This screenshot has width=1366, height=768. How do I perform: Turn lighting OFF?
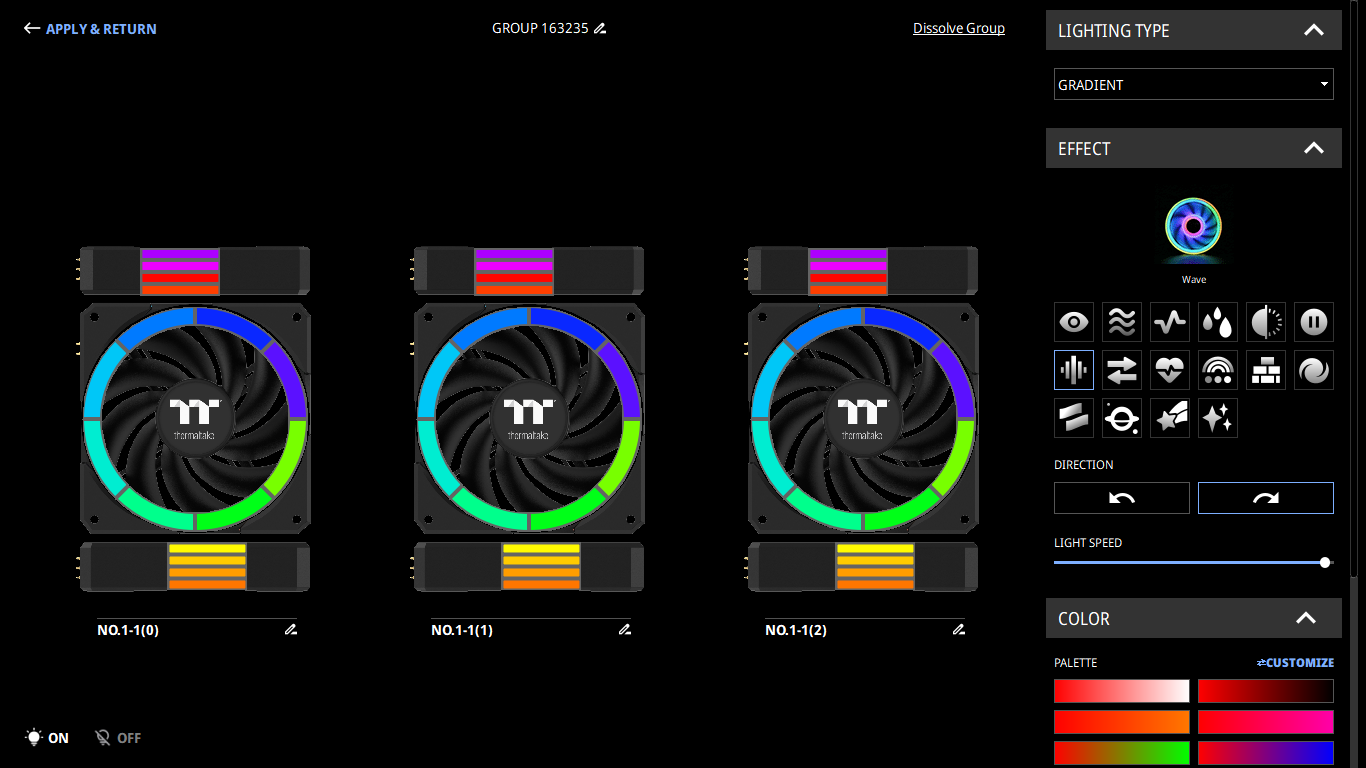click(118, 738)
